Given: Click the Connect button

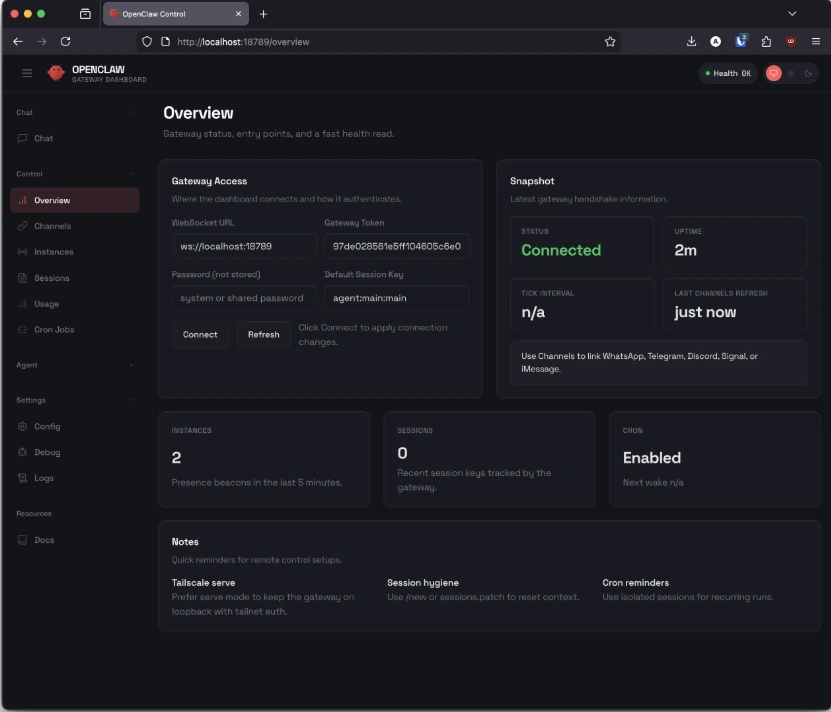Looking at the screenshot, I should 200,335.
